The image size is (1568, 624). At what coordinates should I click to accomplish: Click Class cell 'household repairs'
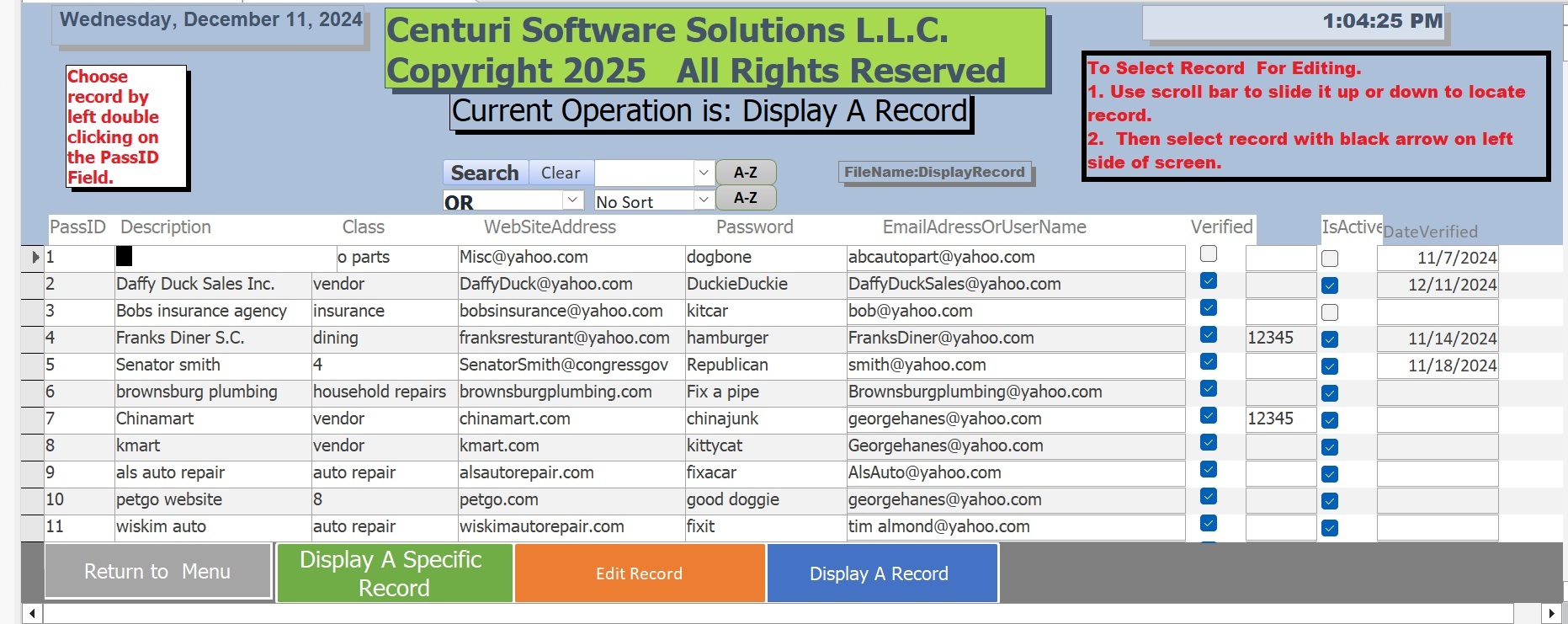click(x=384, y=392)
